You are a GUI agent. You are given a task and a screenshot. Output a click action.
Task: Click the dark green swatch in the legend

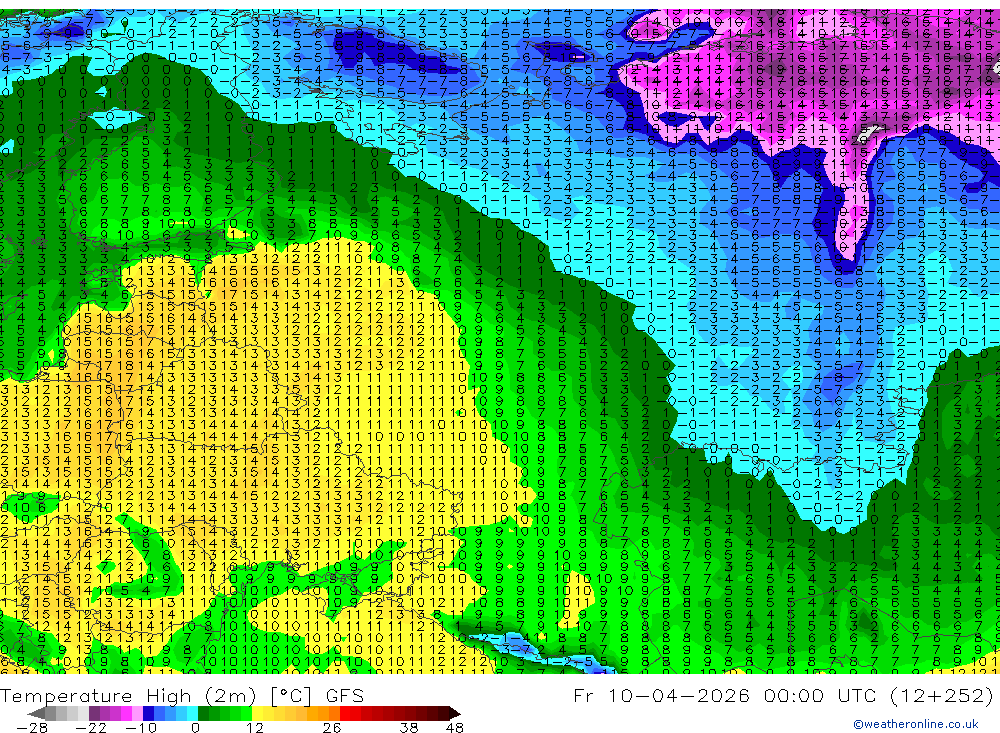[203, 714]
